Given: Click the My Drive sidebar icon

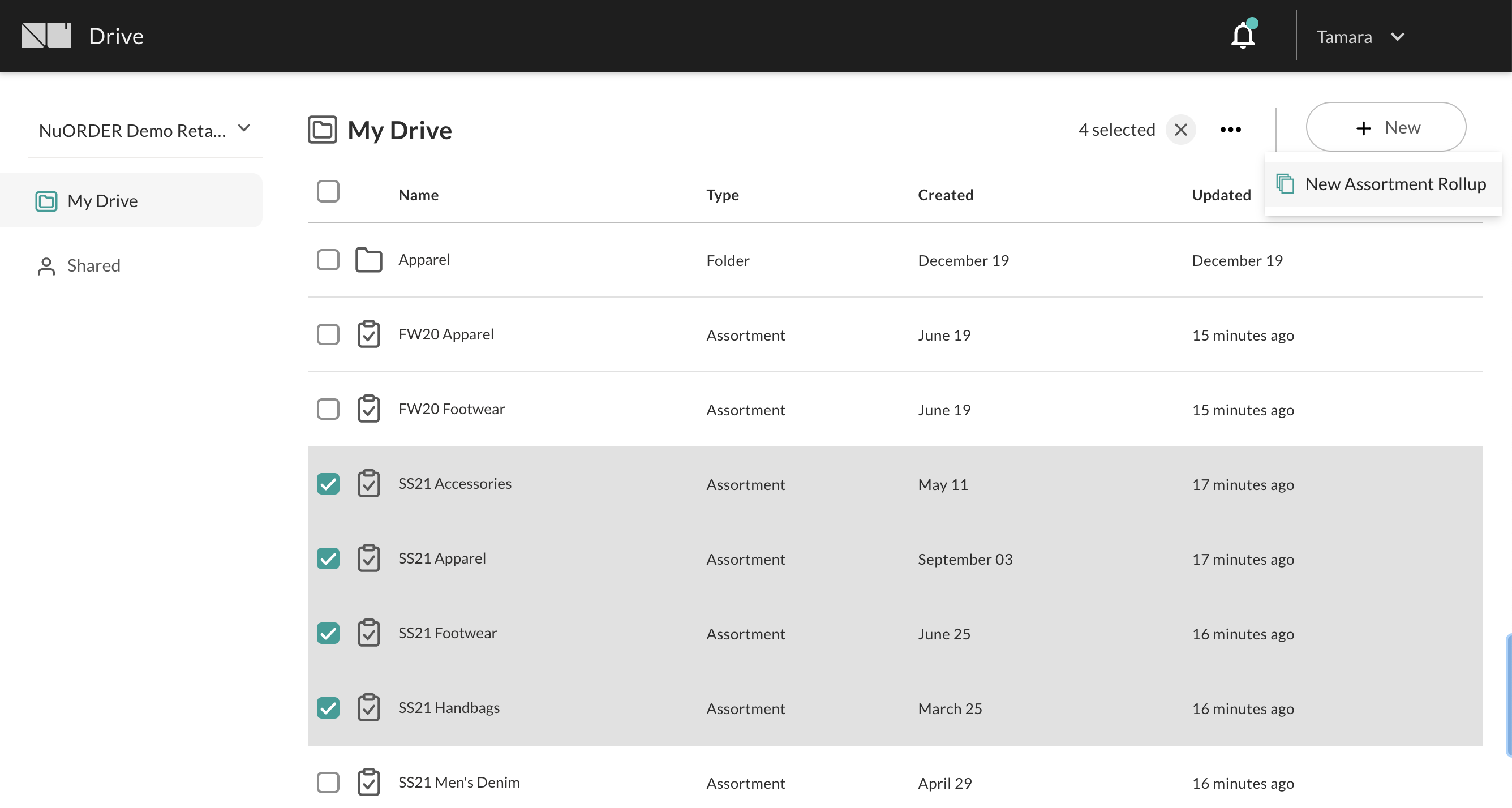Looking at the screenshot, I should pyautogui.click(x=46, y=201).
